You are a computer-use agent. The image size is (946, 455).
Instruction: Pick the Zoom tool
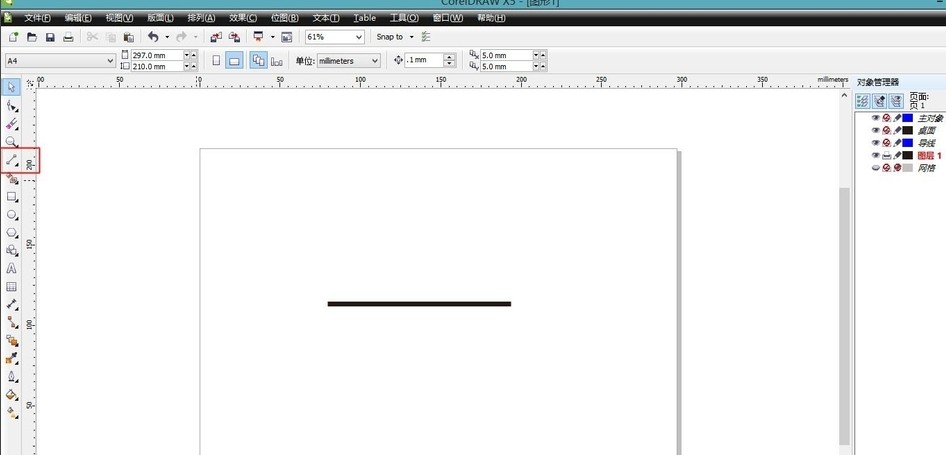click(11, 142)
